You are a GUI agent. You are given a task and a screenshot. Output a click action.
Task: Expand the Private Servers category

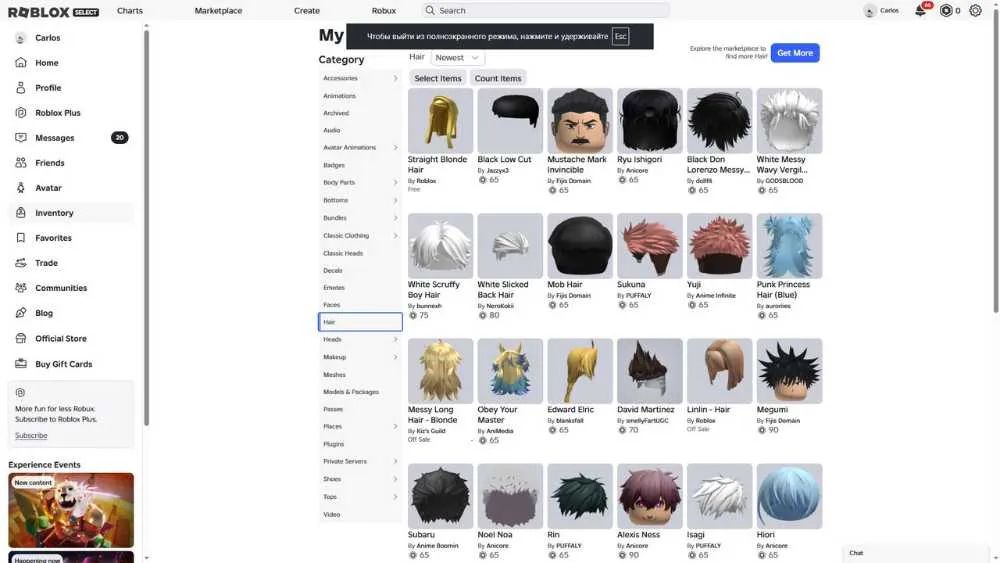[395, 462]
